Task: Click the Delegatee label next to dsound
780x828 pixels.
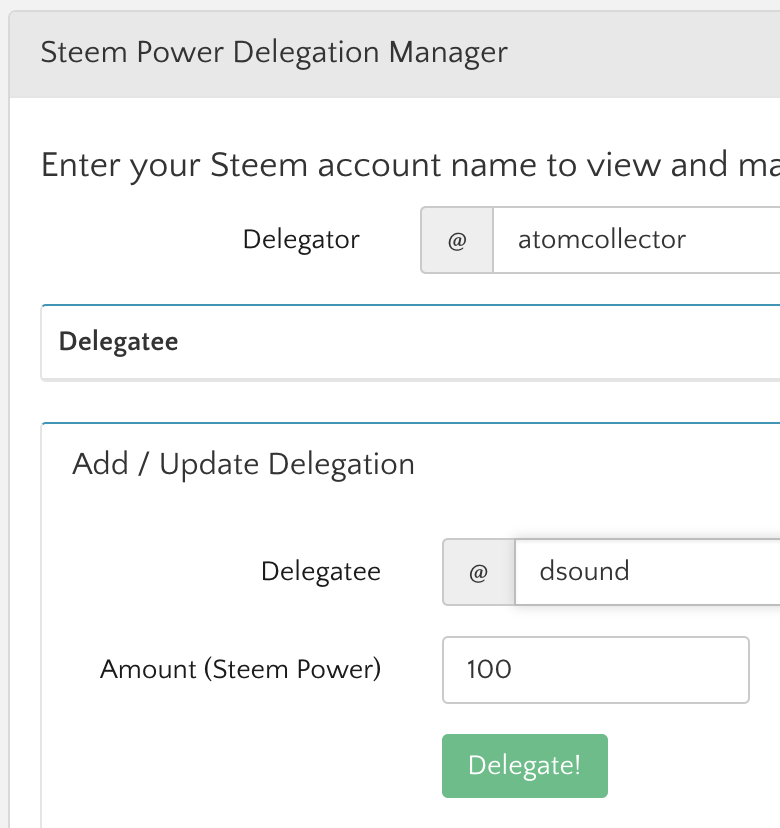Action: click(x=321, y=571)
